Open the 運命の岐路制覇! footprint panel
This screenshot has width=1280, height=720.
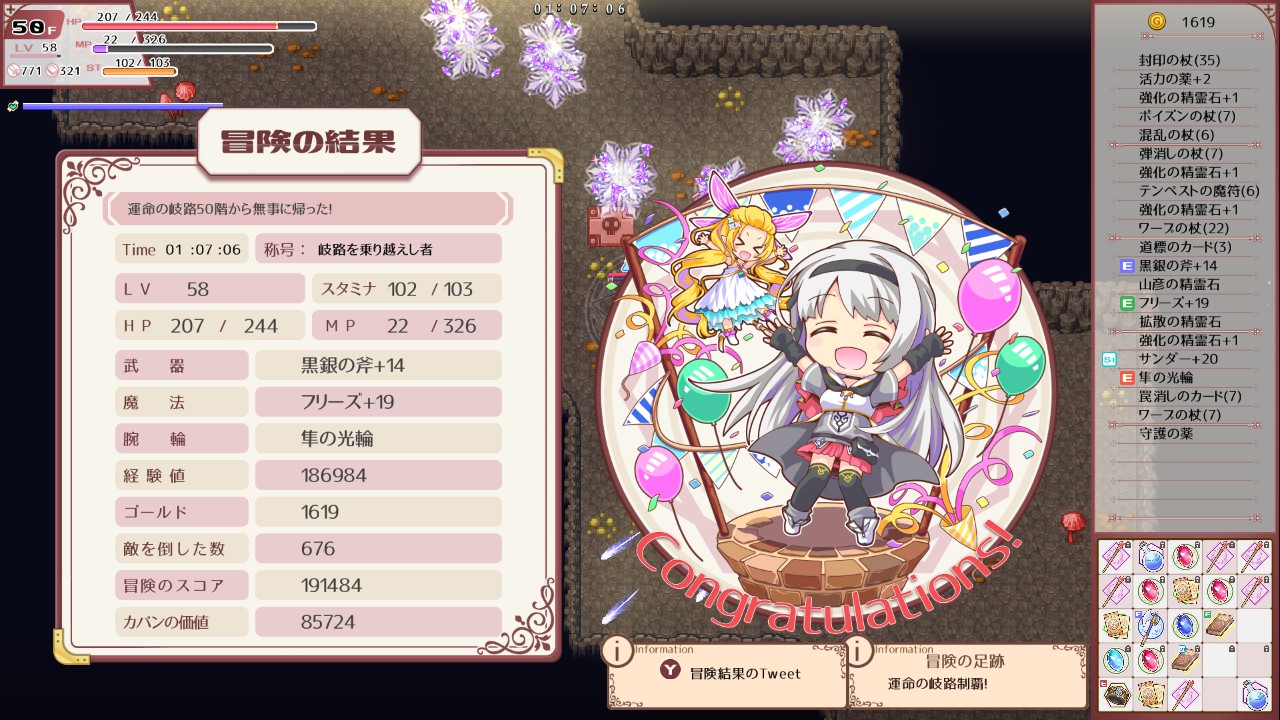point(968,674)
